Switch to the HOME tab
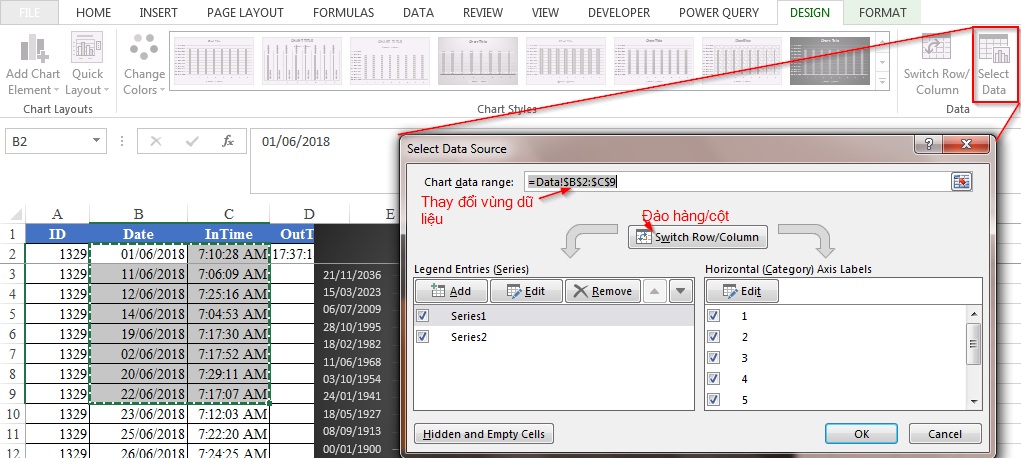Viewport: 1021px width, 458px height. [93, 12]
